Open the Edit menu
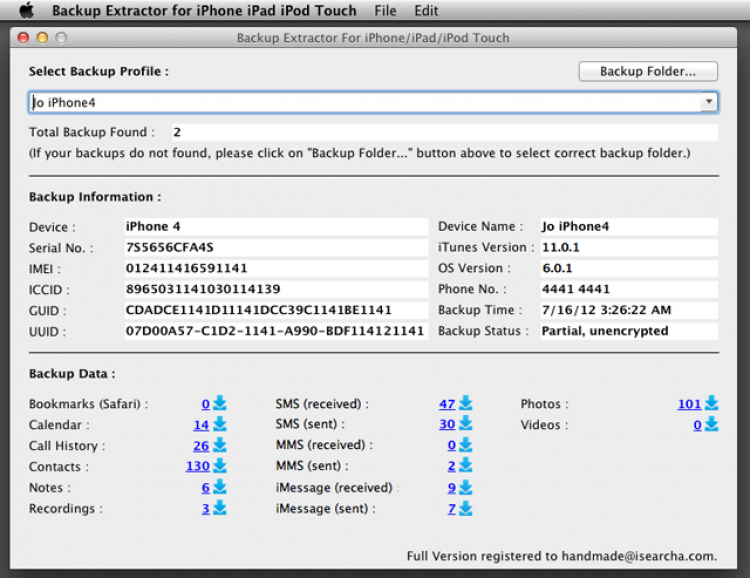 tap(426, 11)
